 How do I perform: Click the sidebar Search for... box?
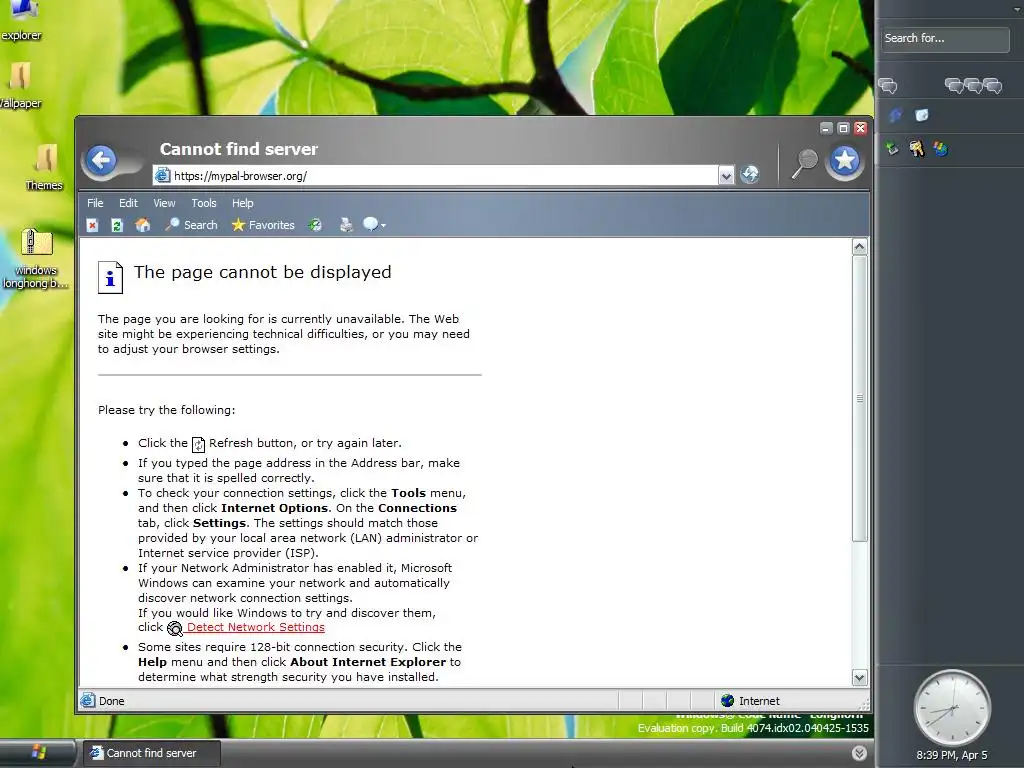pyautogui.click(x=944, y=39)
